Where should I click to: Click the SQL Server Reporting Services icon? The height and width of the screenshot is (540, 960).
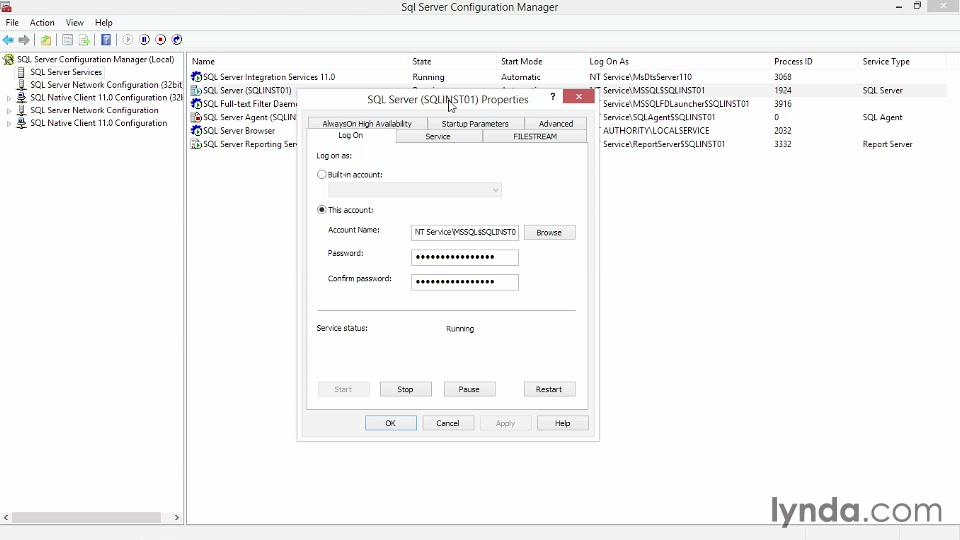tap(196, 144)
